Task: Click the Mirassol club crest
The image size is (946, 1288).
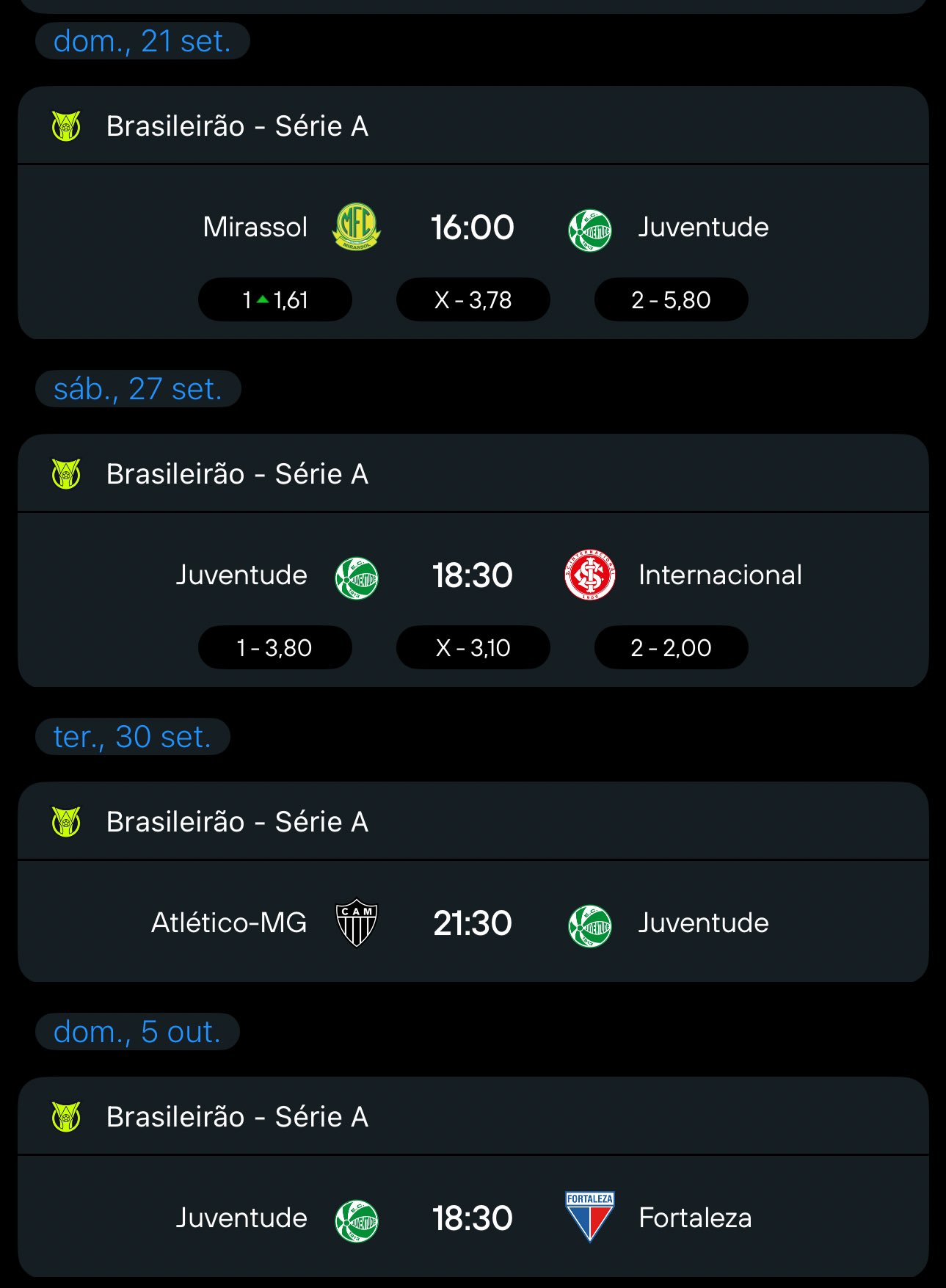Action: pyautogui.click(x=356, y=228)
